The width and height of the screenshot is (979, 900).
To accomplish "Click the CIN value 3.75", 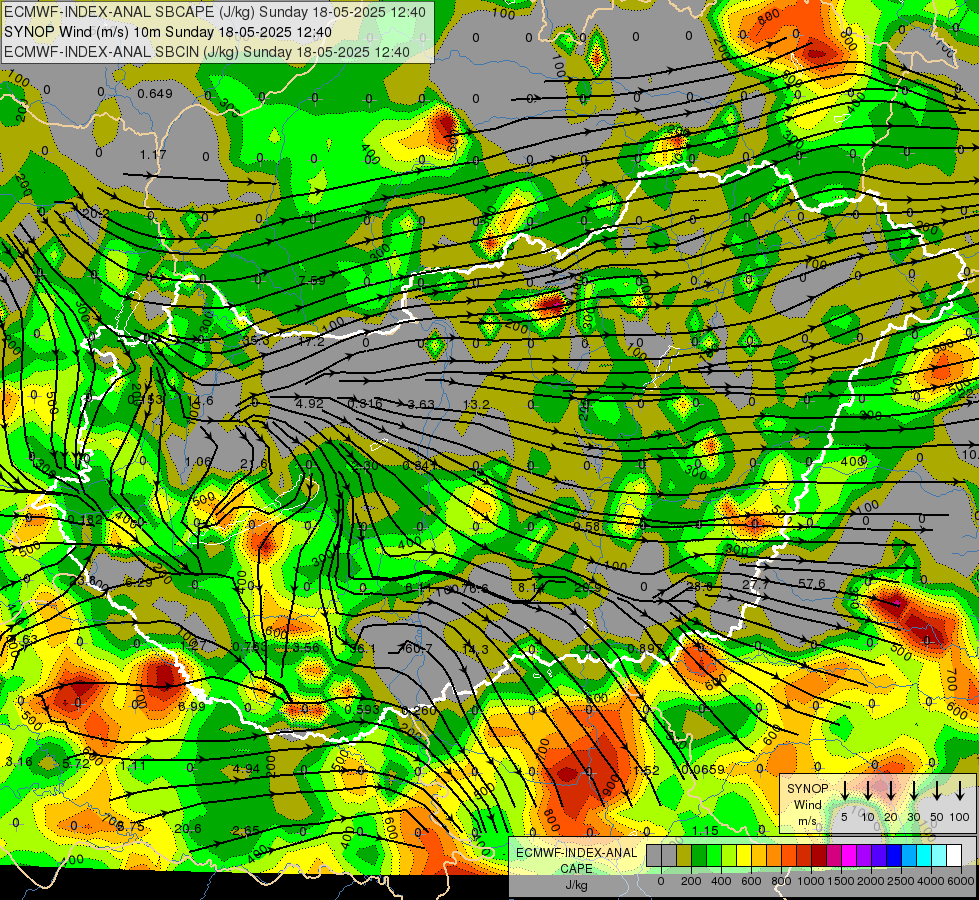I will coord(131,826).
